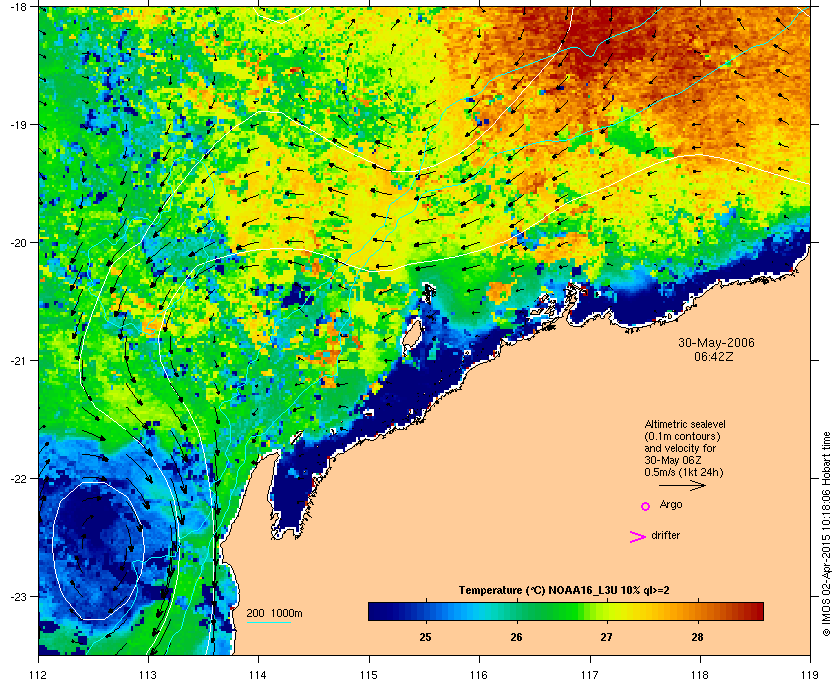Click the cyan 200 1000m depth line sample
840x680 pixels.
[268, 623]
